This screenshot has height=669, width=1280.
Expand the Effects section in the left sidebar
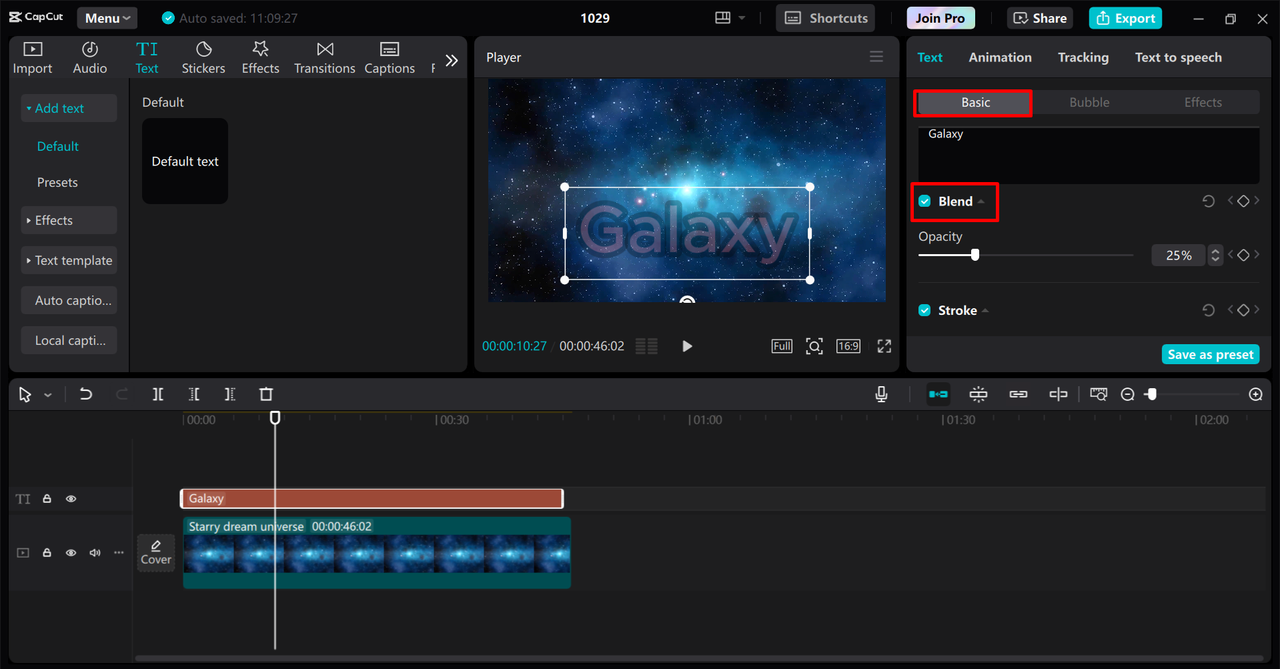point(69,220)
